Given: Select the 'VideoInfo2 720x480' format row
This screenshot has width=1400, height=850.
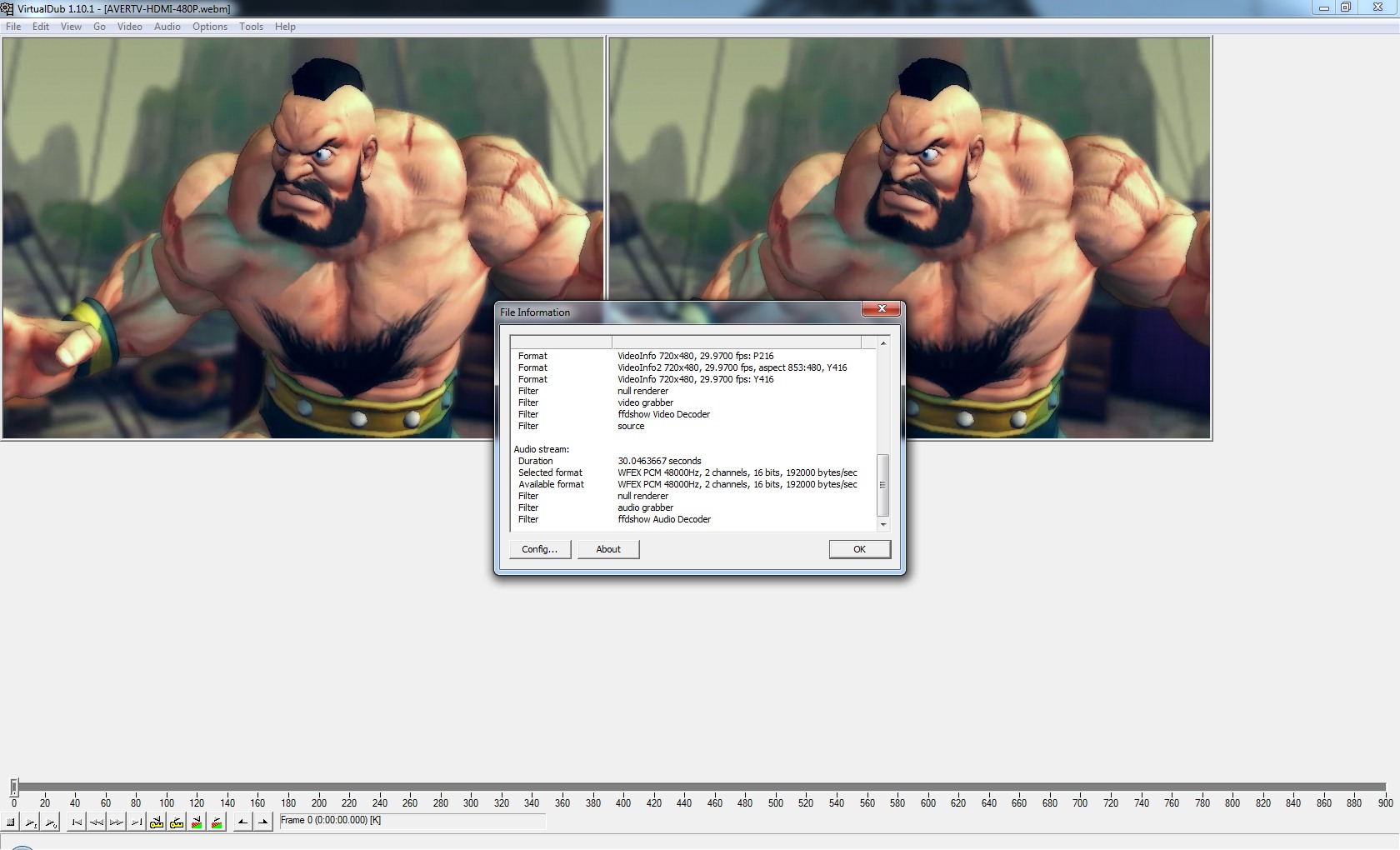Looking at the screenshot, I should (x=693, y=367).
